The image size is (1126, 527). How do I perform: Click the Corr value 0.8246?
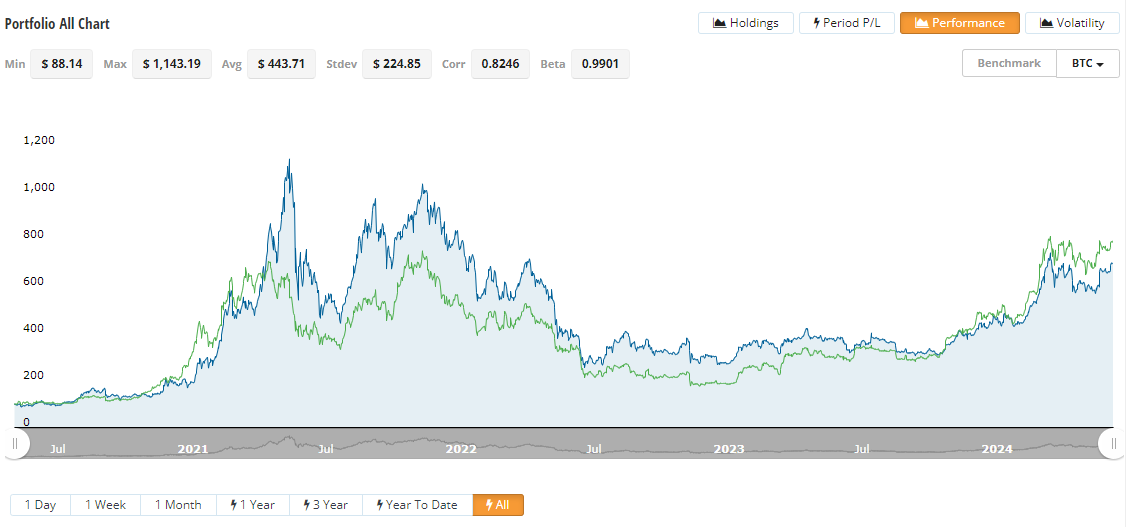(x=501, y=64)
